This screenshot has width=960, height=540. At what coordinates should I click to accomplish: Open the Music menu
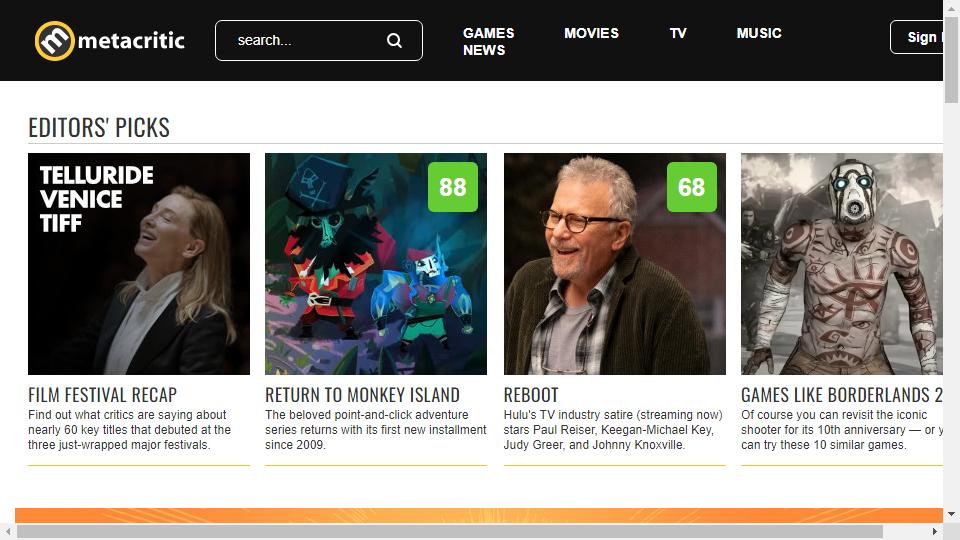click(x=759, y=33)
